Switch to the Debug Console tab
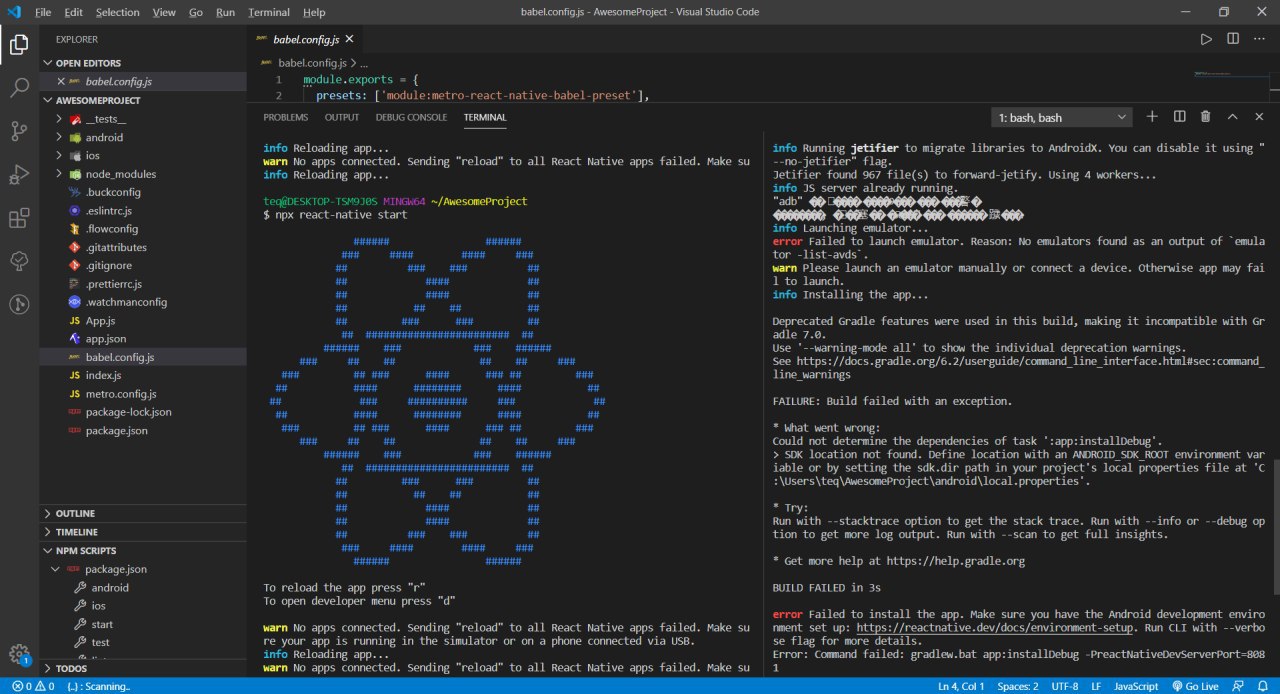Image resolution: width=1280 pixels, height=694 pixels. (x=412, y=117)
